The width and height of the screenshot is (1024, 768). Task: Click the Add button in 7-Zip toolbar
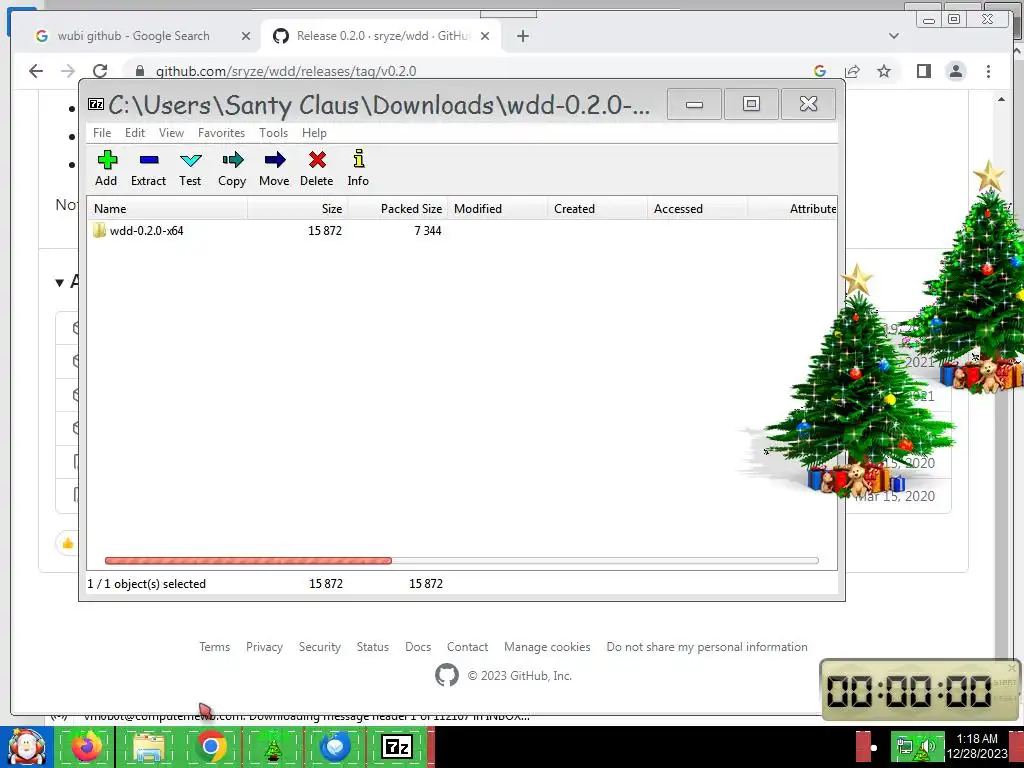point(106,168)
